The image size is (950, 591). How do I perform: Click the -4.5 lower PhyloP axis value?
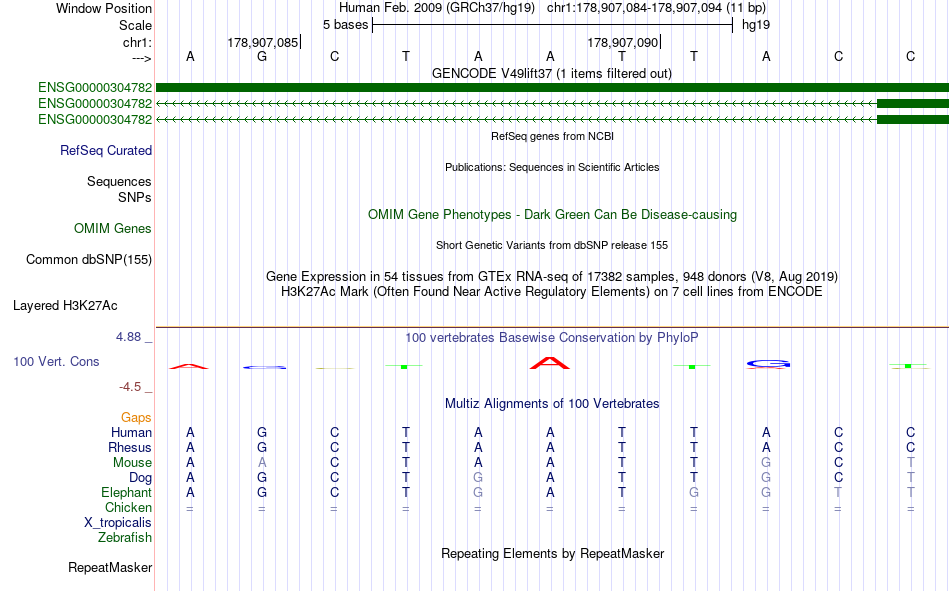click(130, 387)
